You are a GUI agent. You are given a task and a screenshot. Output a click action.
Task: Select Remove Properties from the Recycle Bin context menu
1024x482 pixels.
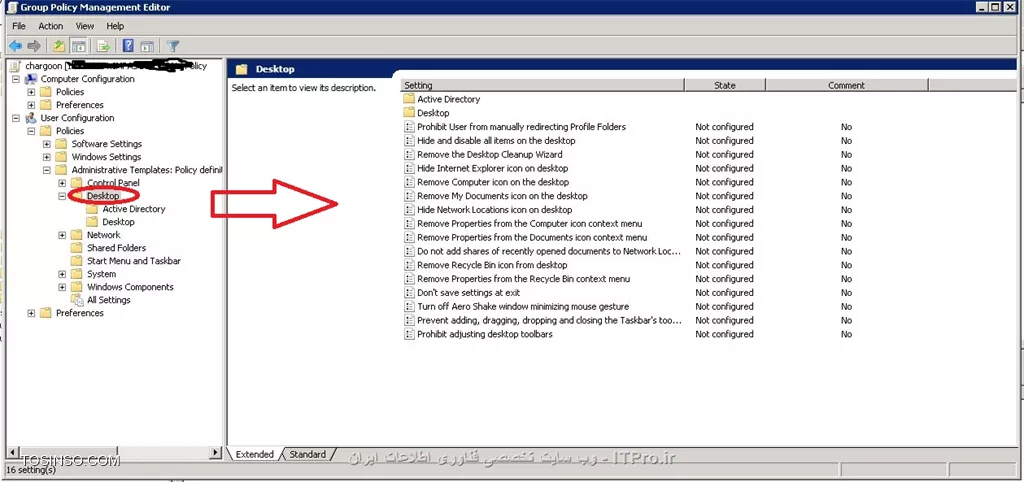click(x=524, y=279)
